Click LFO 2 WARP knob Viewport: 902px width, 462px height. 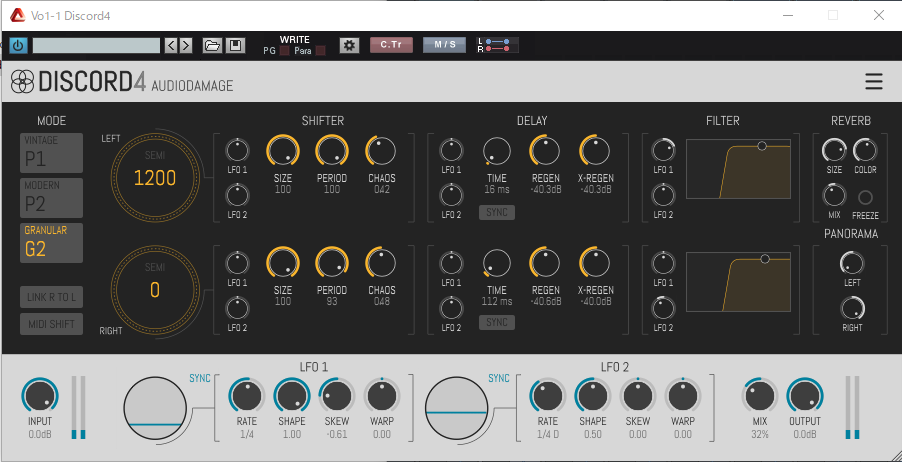[x=683, y=396]
